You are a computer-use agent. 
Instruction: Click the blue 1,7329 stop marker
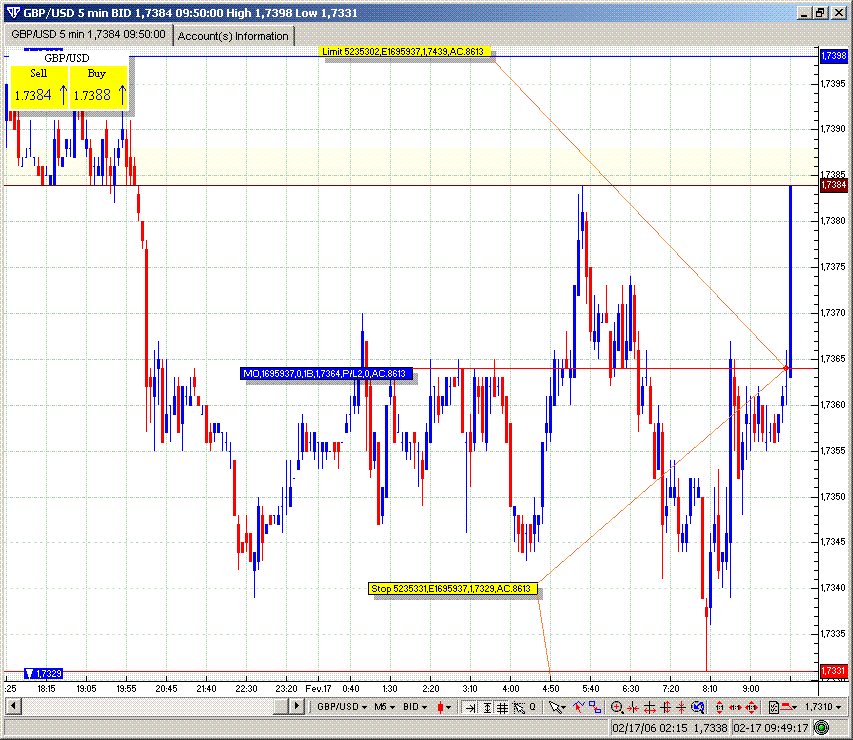(x=44, y=674)
